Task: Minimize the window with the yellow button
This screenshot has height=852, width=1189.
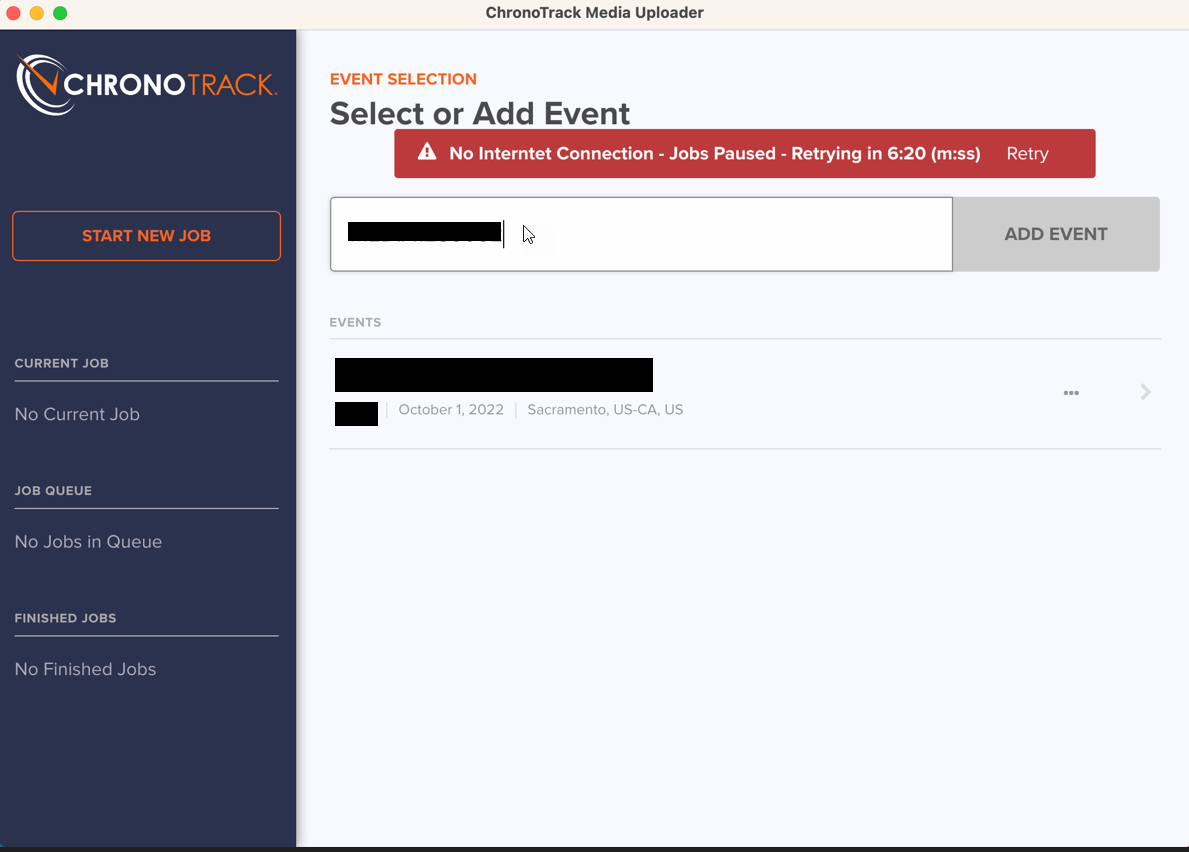Action: coord(36,13)
